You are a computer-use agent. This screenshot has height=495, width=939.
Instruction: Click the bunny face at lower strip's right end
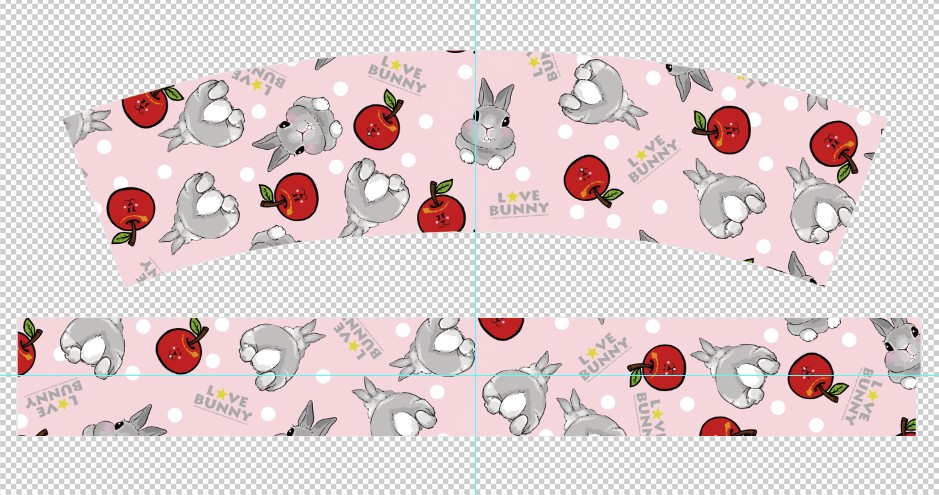(899, 352)
